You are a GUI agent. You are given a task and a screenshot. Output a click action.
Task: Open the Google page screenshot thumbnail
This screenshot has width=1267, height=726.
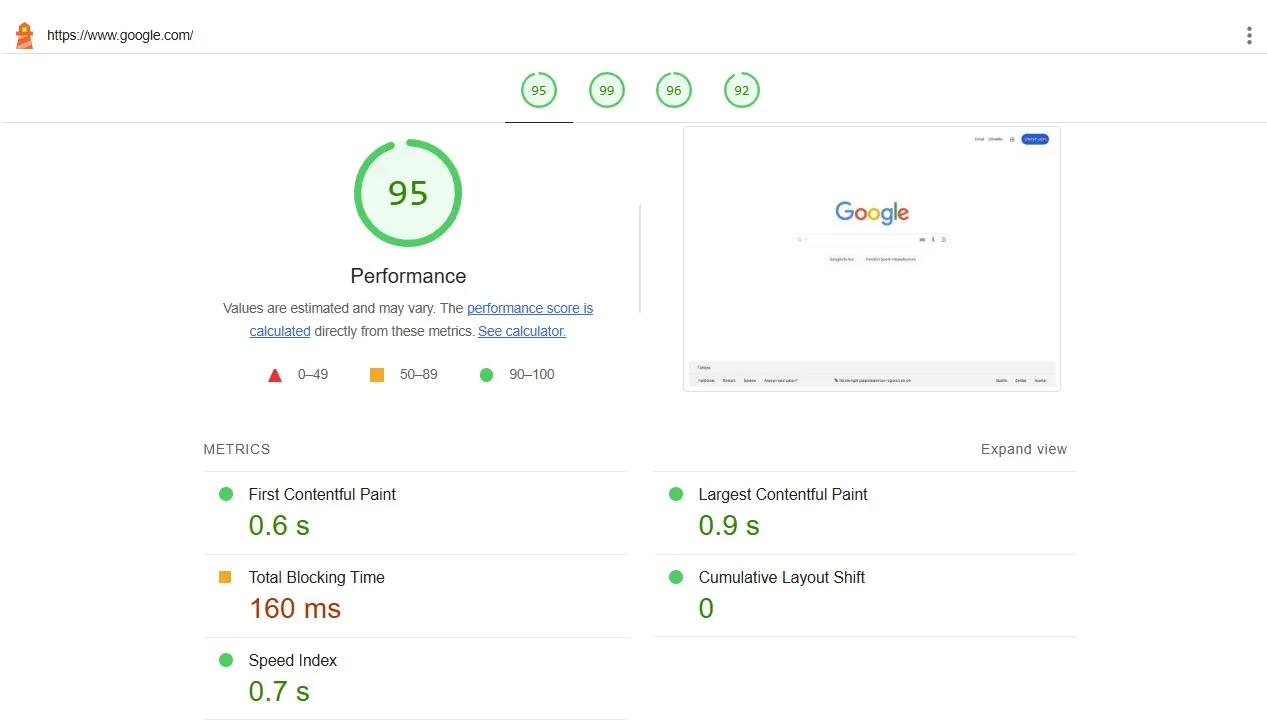coord(872,259)
